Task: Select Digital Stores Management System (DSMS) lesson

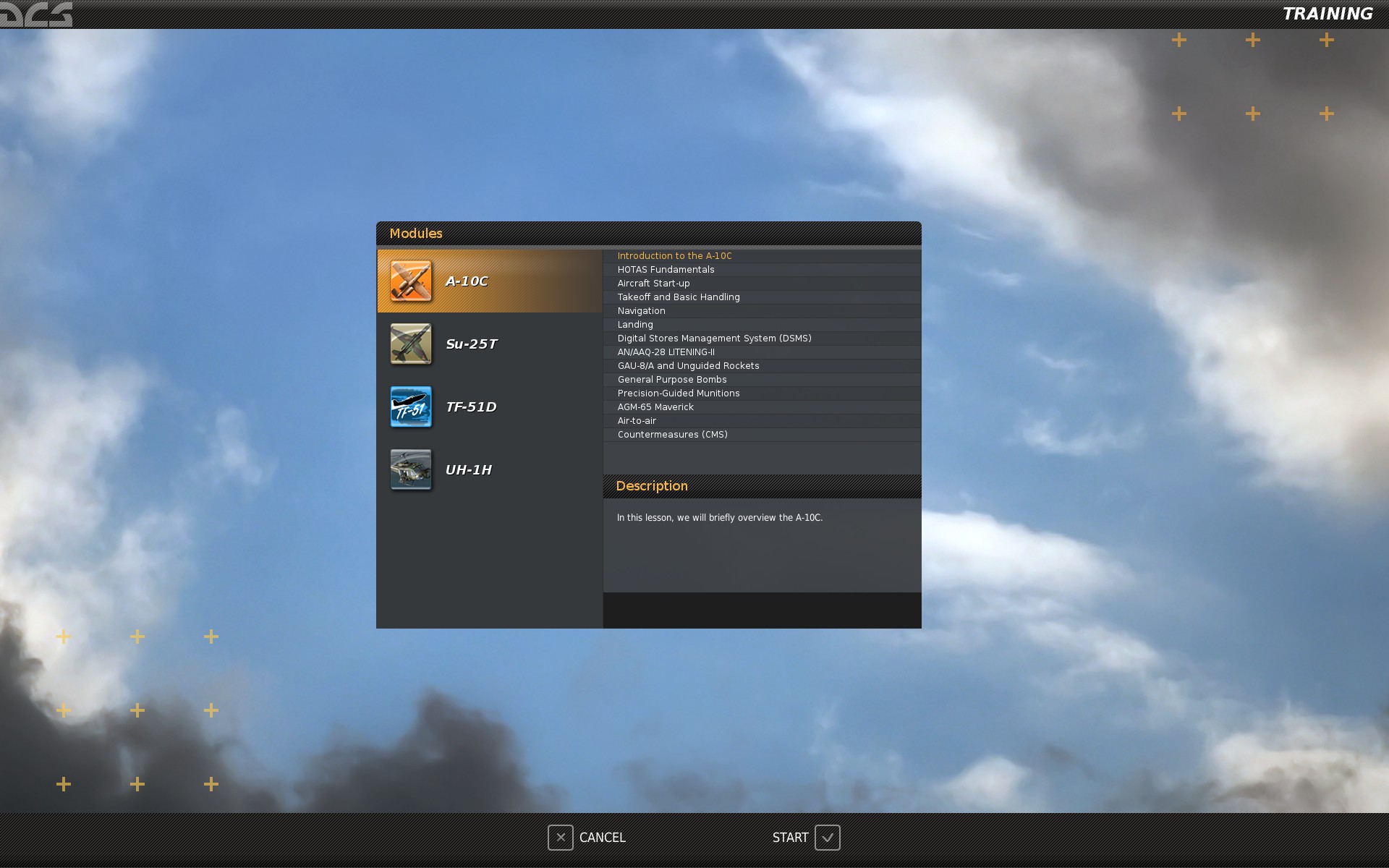Action: (762, 339)
